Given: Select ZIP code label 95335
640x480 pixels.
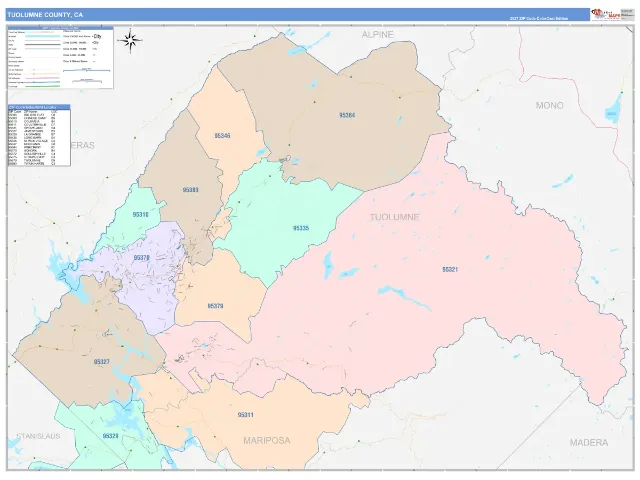Looking at the screenshot, I should coord(301,228).
